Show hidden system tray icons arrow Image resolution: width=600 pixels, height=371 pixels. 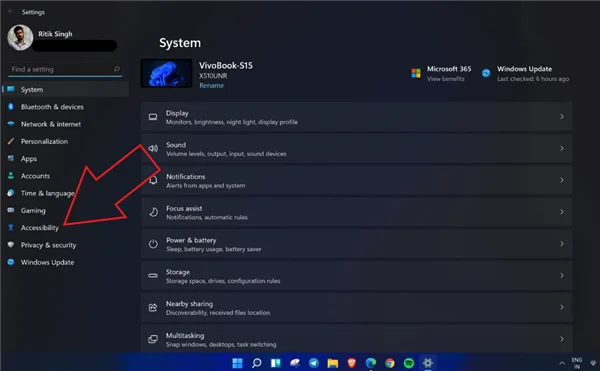[561, 363]
